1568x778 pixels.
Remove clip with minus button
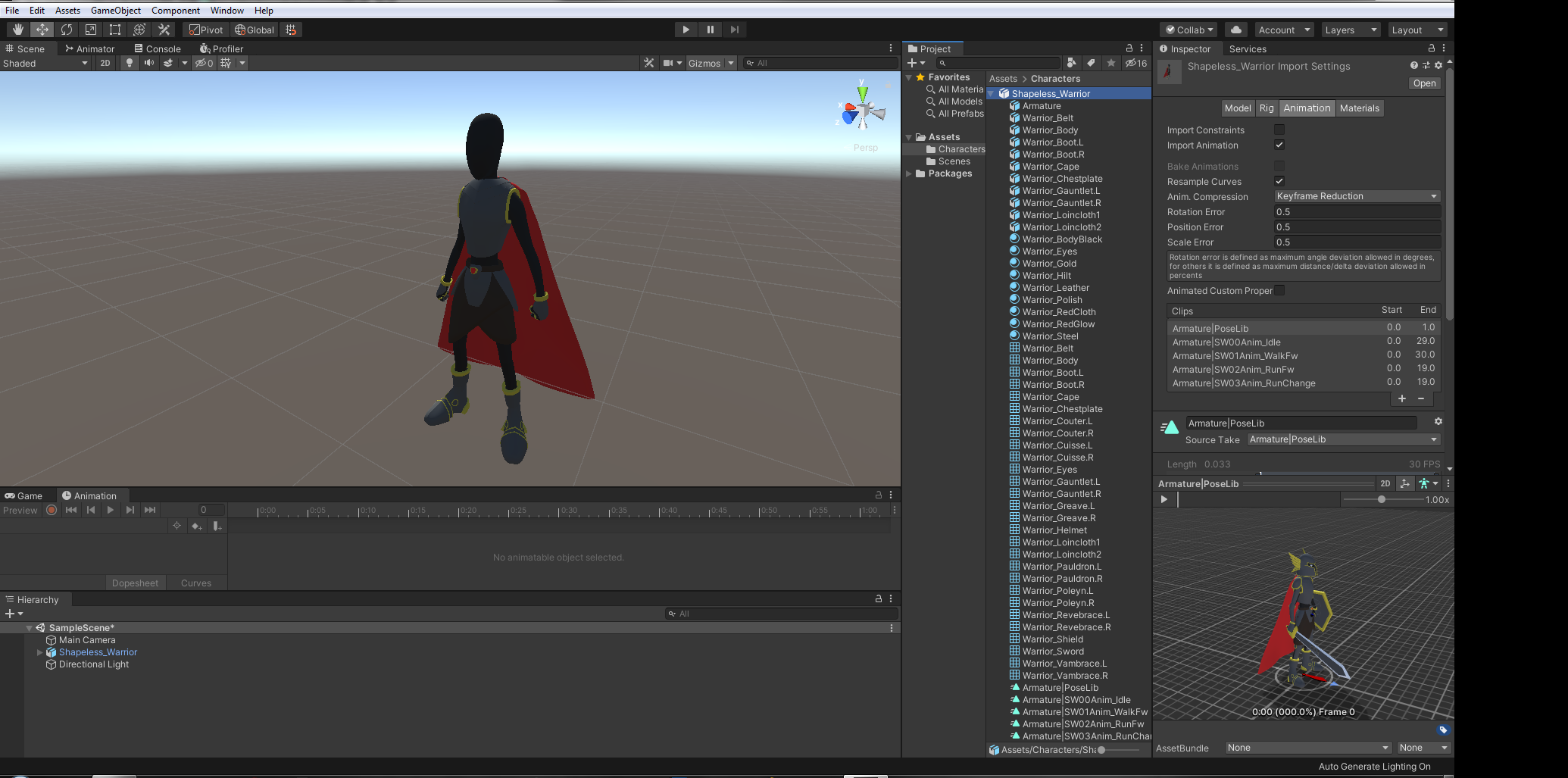point(1421,398)
